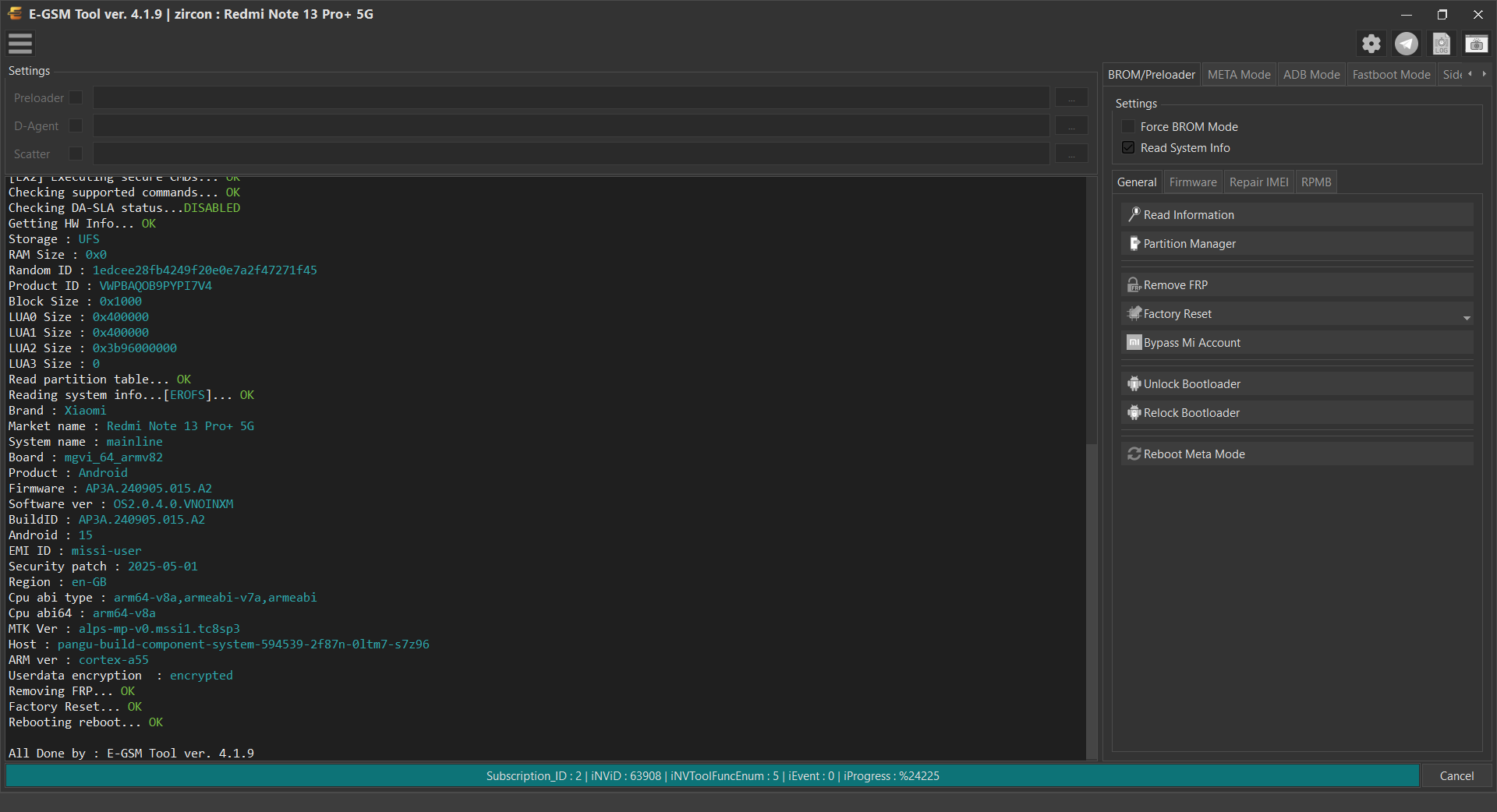Click the Unlock Bootloader button
The image size is (1497, 812).
coord(1297,383)
